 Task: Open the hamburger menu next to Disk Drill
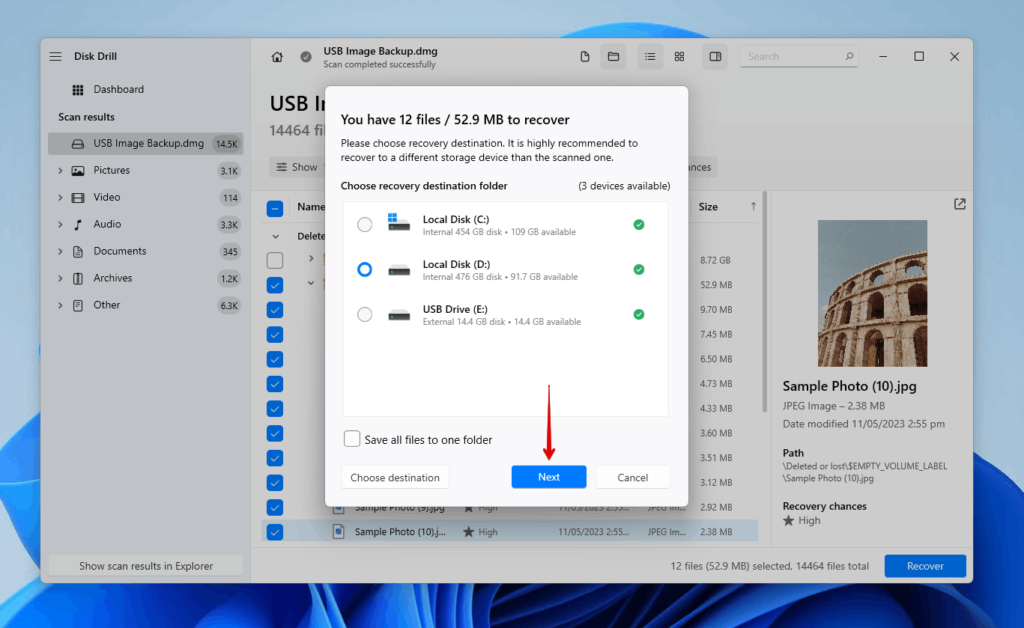[56, 56]
